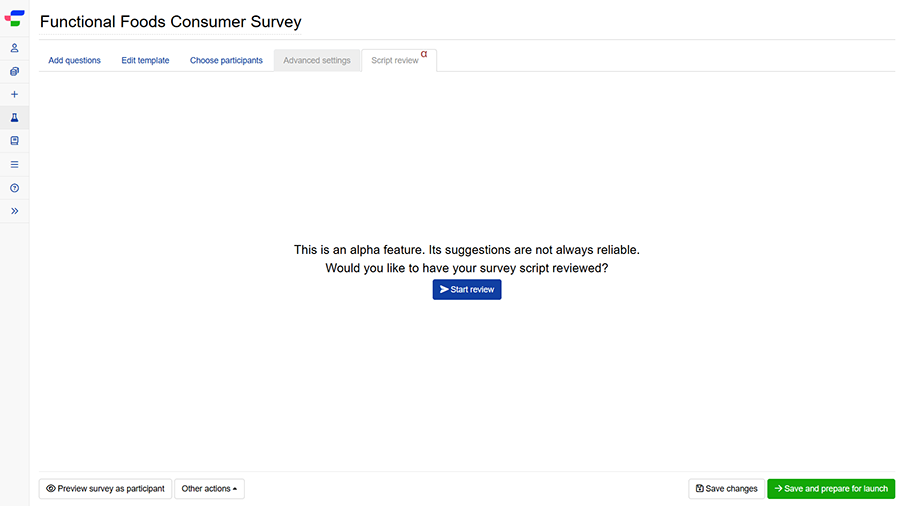
Task: Open the user profile icon in sidebar
Action: pos(14,48)
